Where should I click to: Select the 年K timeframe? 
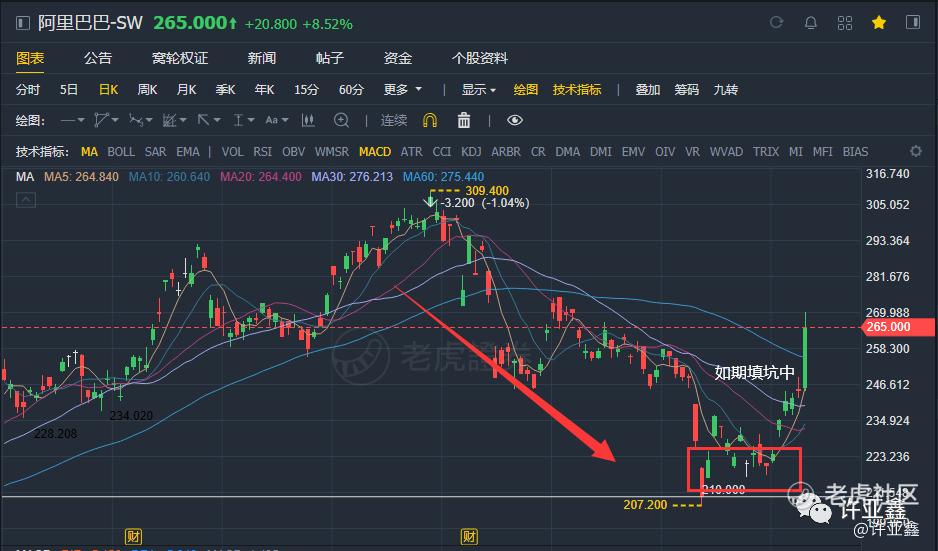(x=264, y=90)
